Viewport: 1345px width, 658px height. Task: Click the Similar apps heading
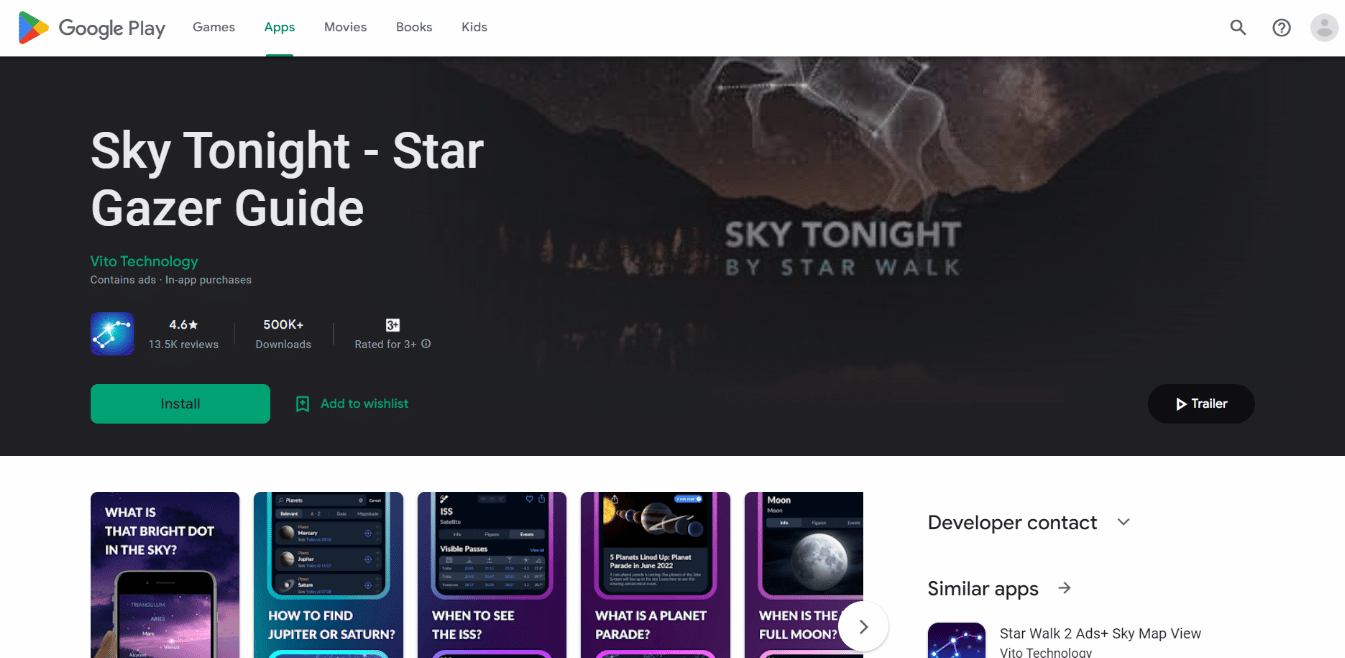click(983, 589)
